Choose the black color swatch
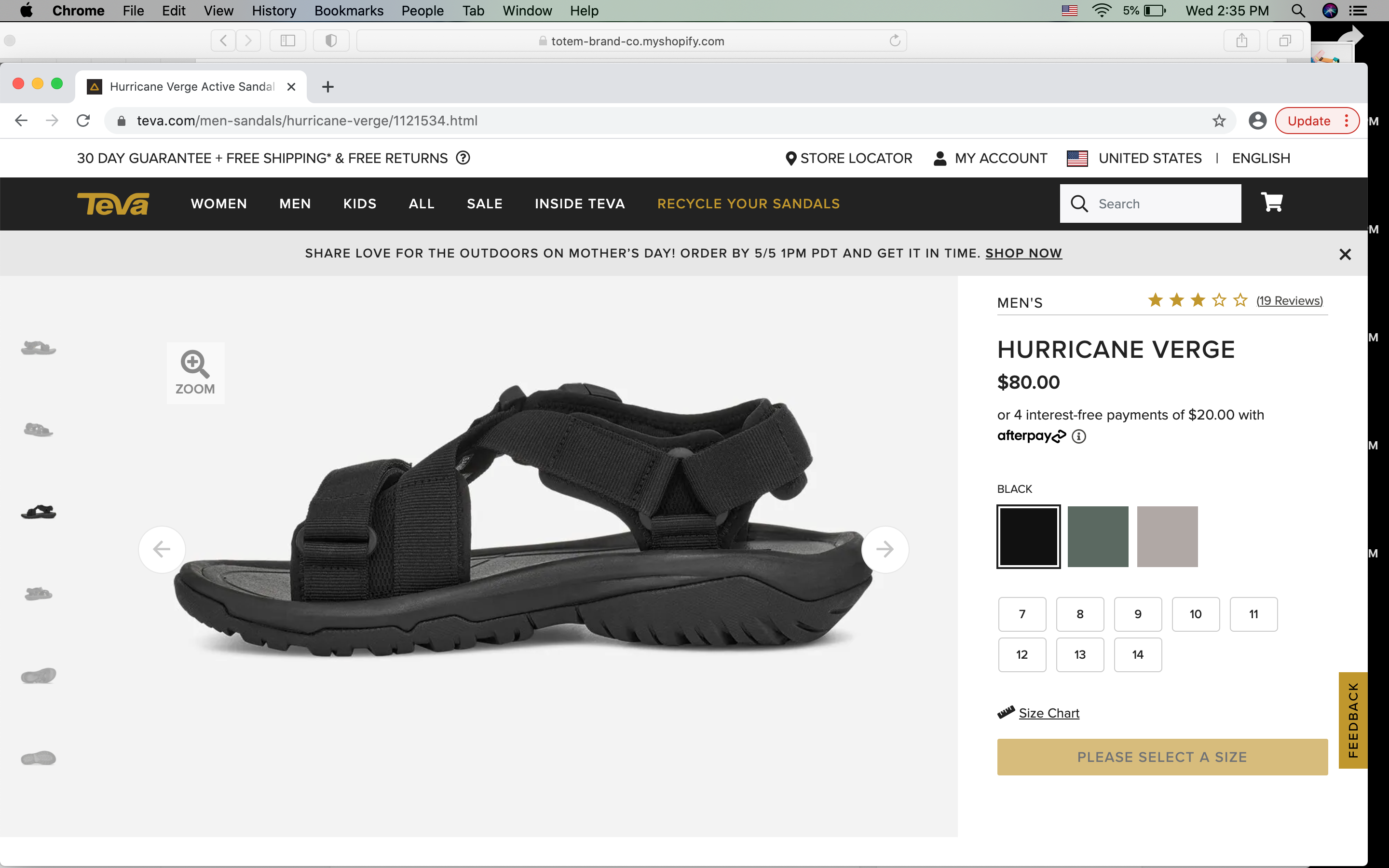 (1028, 537)
